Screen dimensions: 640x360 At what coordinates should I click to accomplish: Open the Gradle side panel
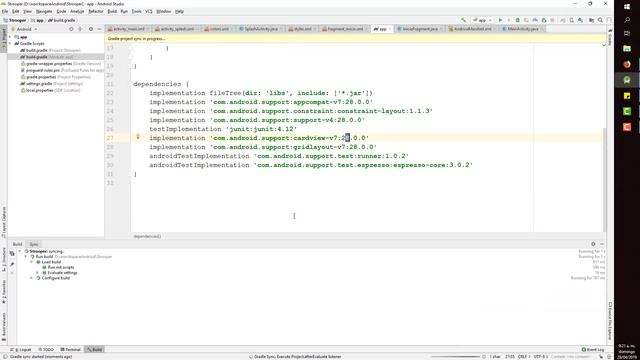coord(610,38)
